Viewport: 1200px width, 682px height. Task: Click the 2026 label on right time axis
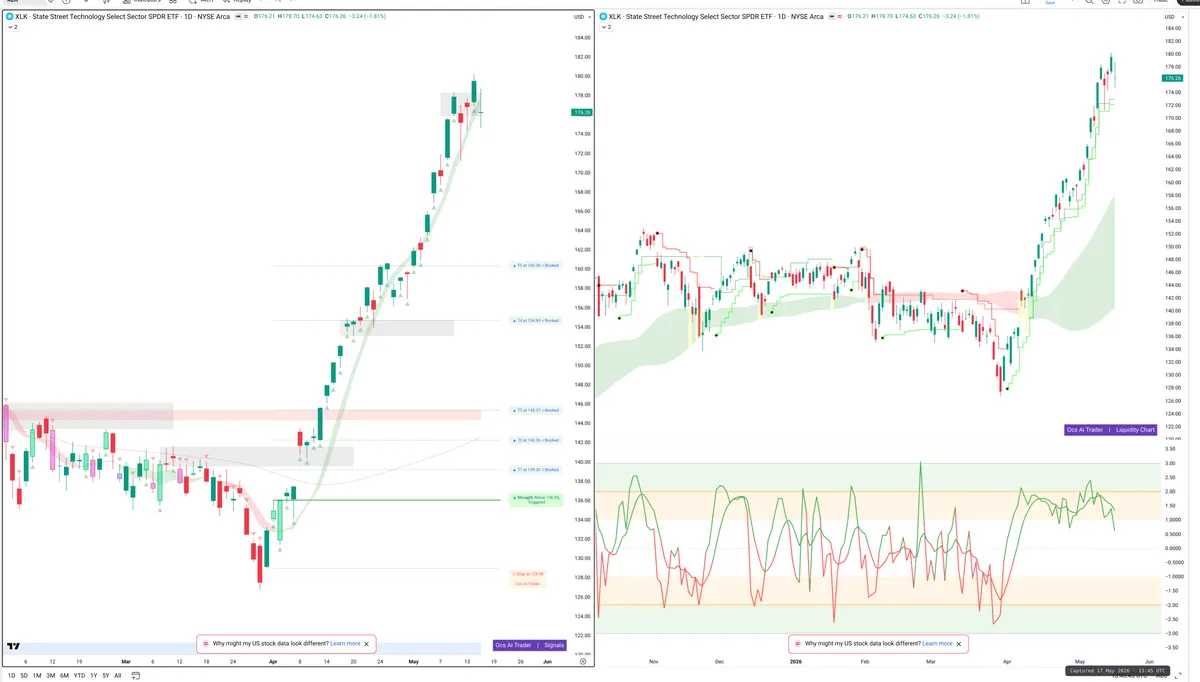[x=796, y=662]
